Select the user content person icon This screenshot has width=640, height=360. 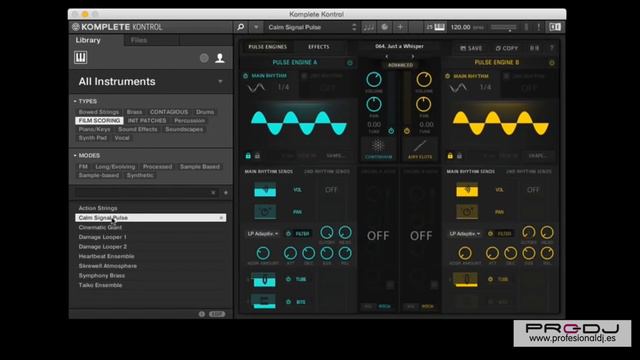tap(220, 58)
